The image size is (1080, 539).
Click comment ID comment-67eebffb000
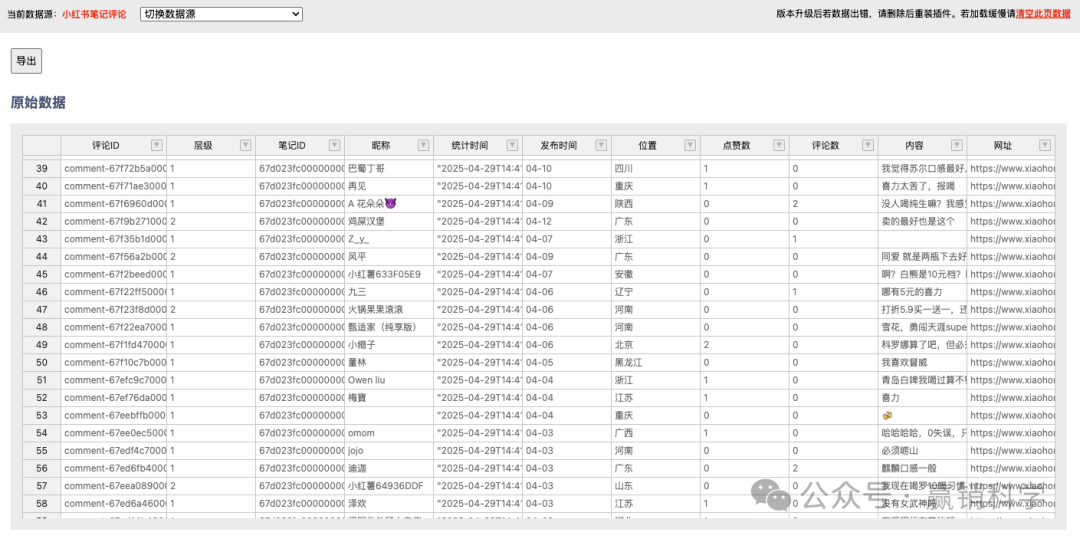click(114, 416)
